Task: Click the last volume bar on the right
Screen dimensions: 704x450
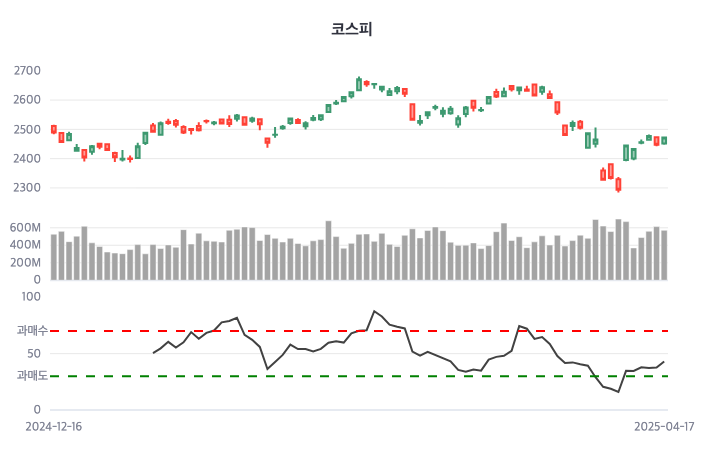Action: [x=664, y=255]
